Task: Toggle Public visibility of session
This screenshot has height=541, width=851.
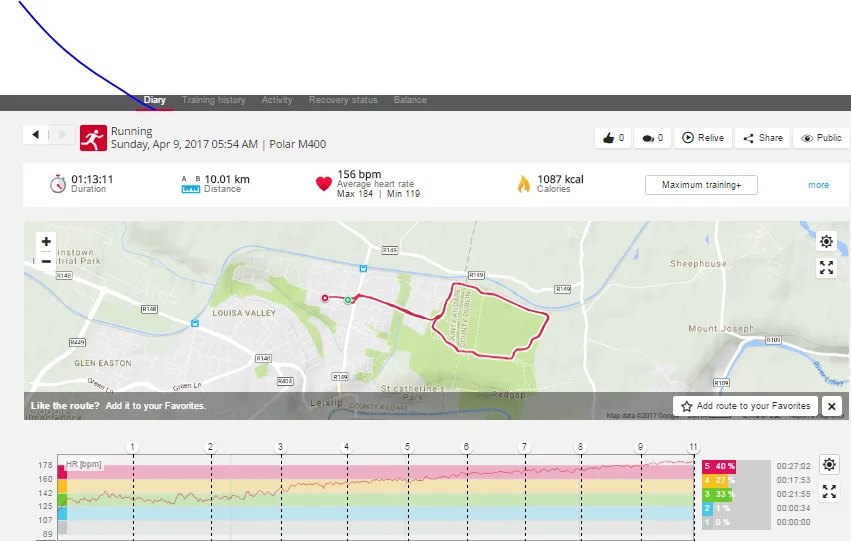Action: pyautogui.click(x=821, y=138)
